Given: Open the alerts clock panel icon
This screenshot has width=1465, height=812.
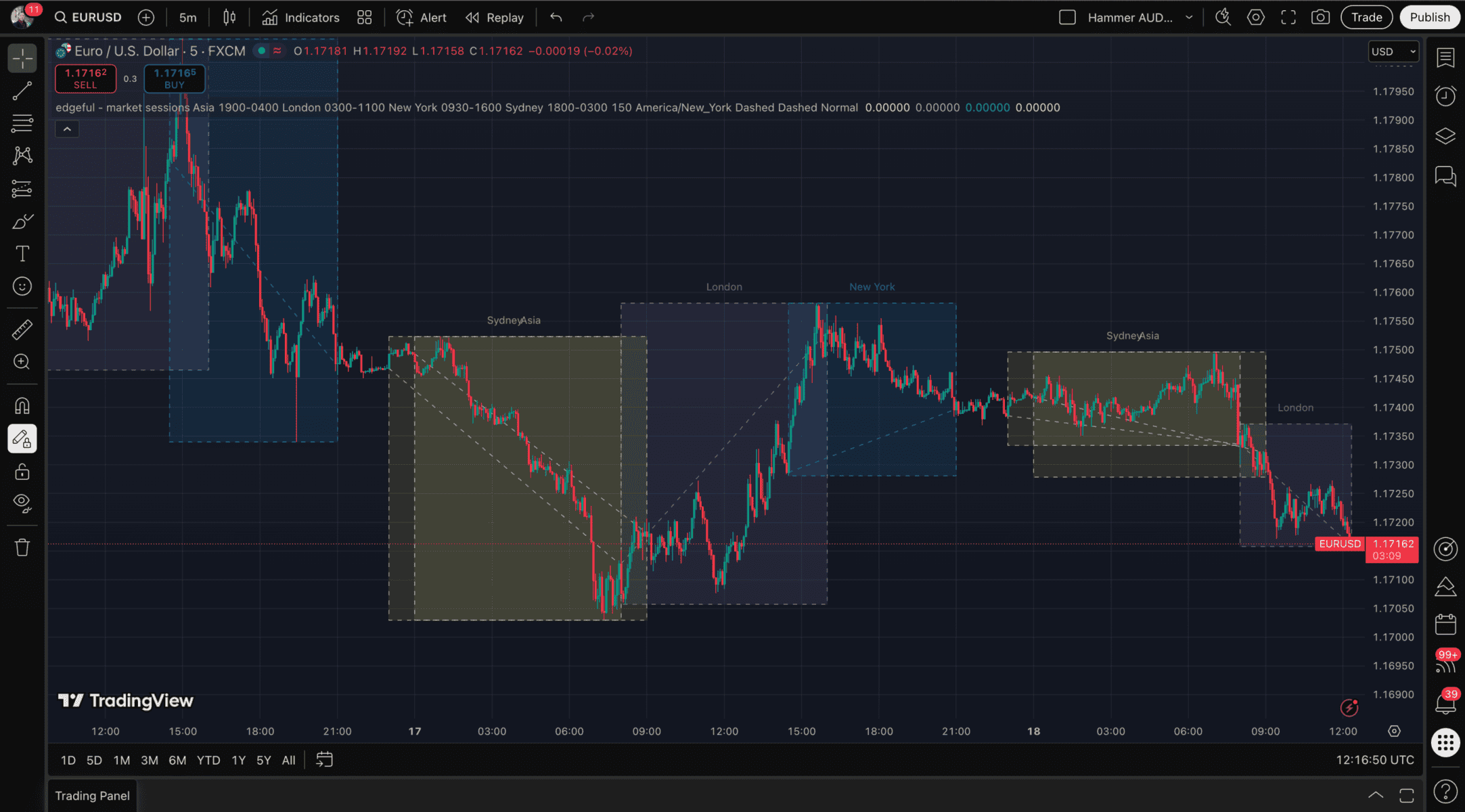Looking at the screenshot, I should pyautogui.click(x=1445, y=96).
